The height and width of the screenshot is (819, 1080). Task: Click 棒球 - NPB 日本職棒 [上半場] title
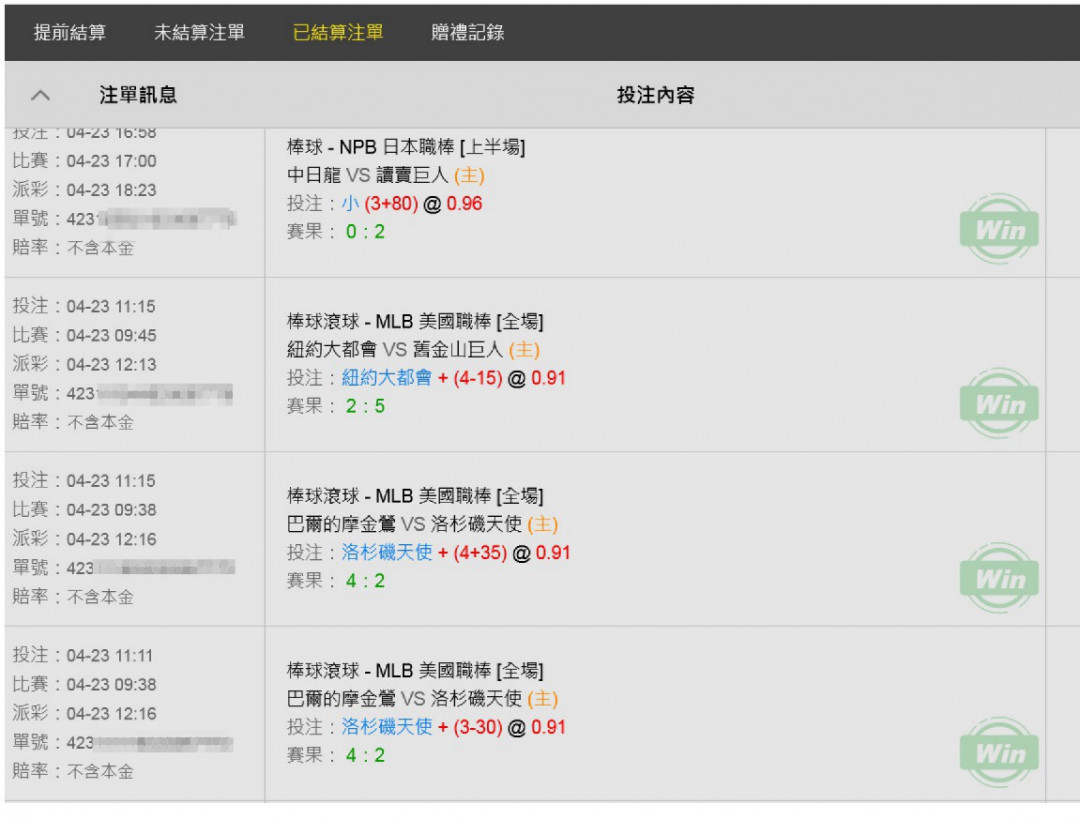click(406, 147)
